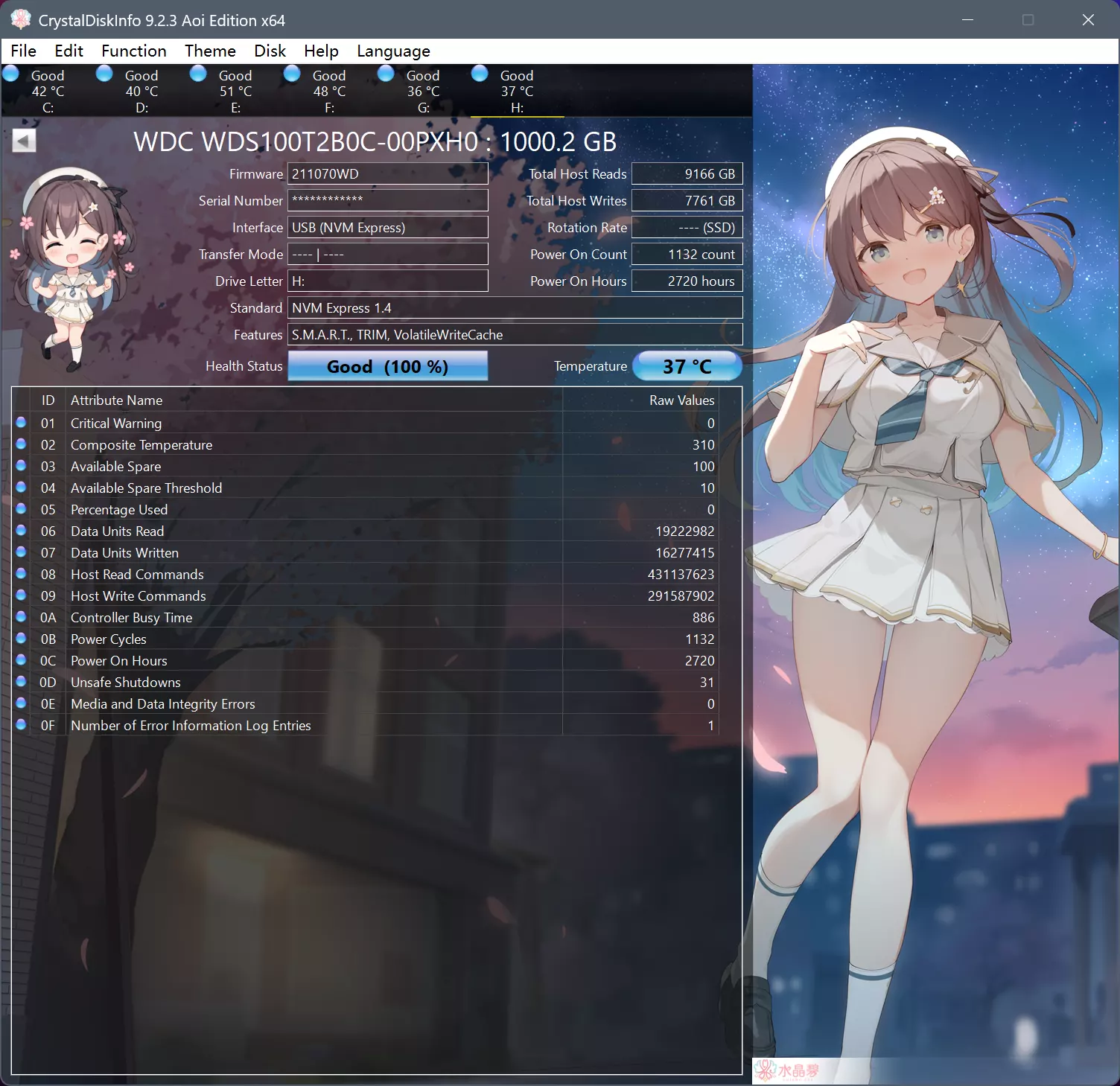This screenshot has width=1120, height=1086.
Task: Open the File menu
Action: (x=23, y=51)
